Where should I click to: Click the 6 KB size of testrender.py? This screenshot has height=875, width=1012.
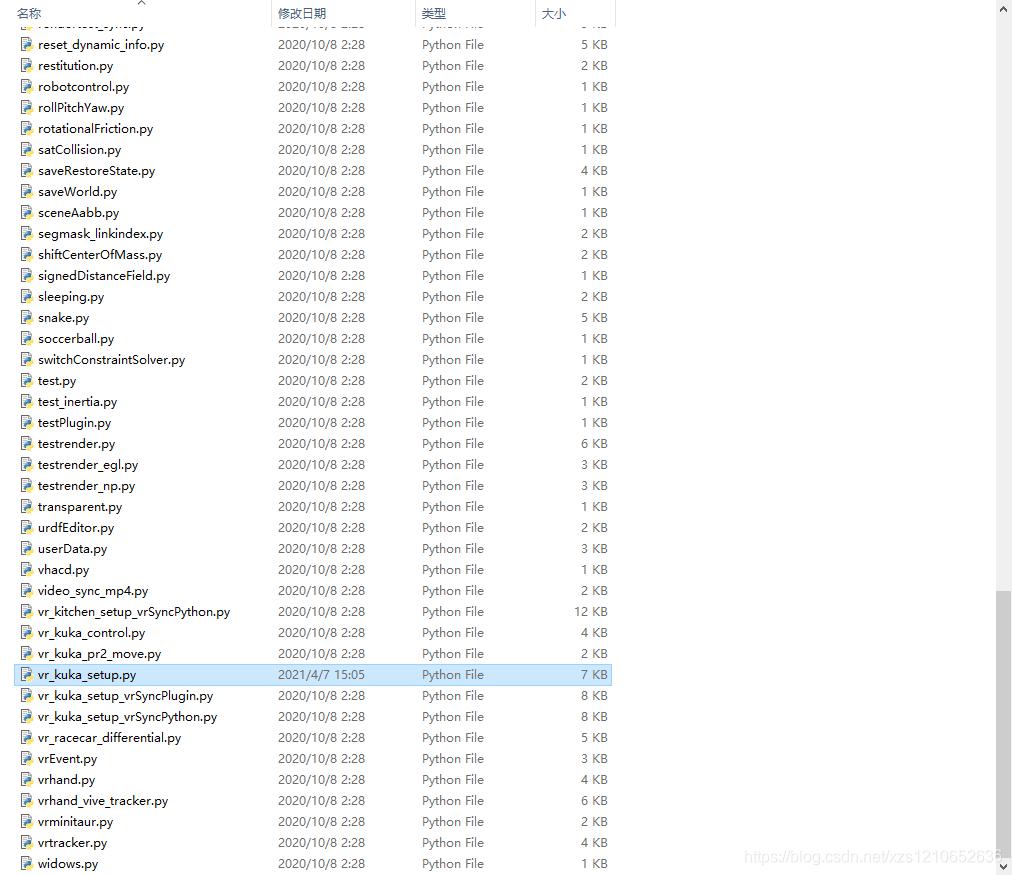[594, 443]
